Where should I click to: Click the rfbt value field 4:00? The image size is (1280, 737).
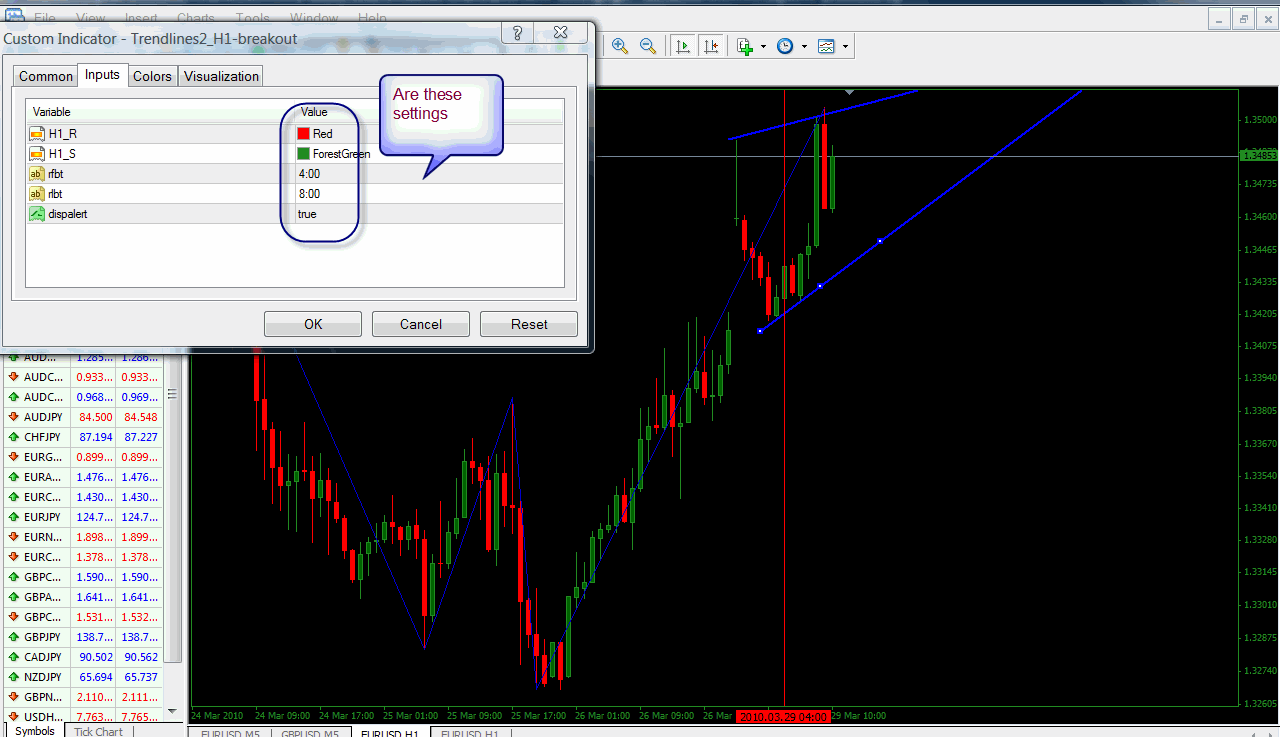click(309, 174)
